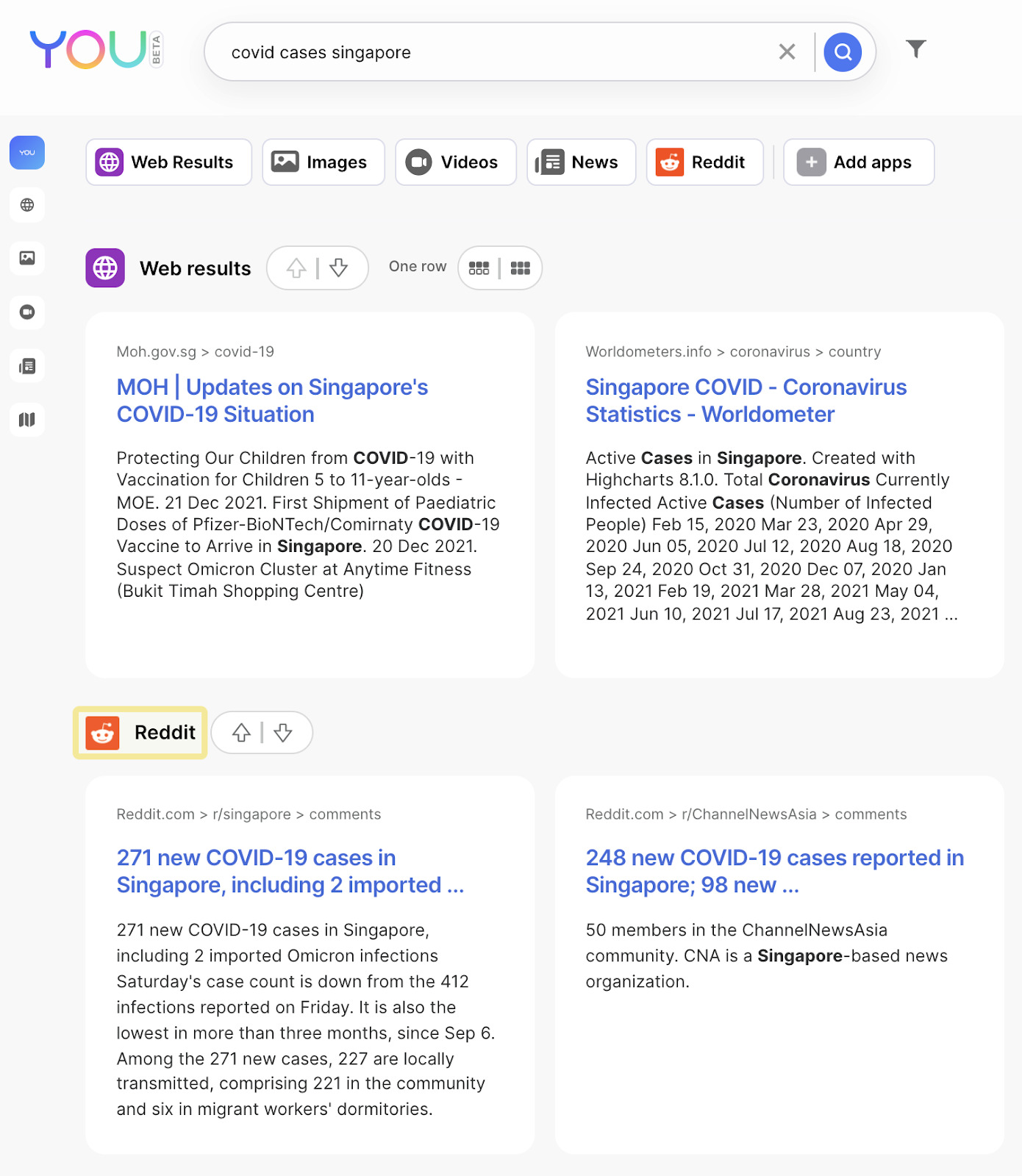Select the maps sidebar icon

[x=27, y=420]
